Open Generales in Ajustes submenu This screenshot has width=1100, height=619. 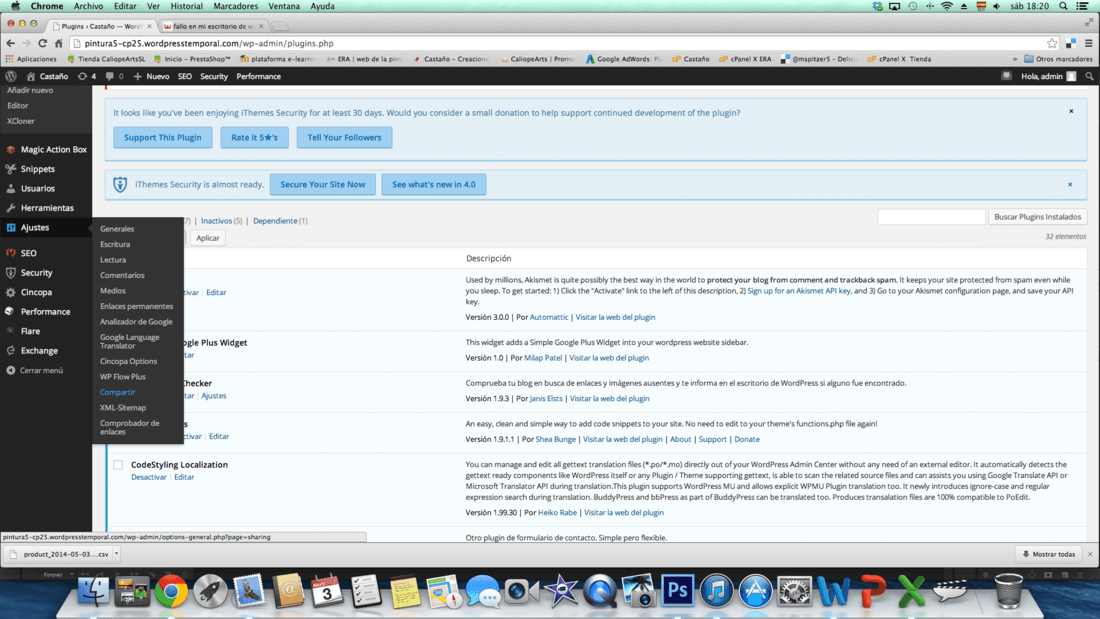(x=116, y=229)
